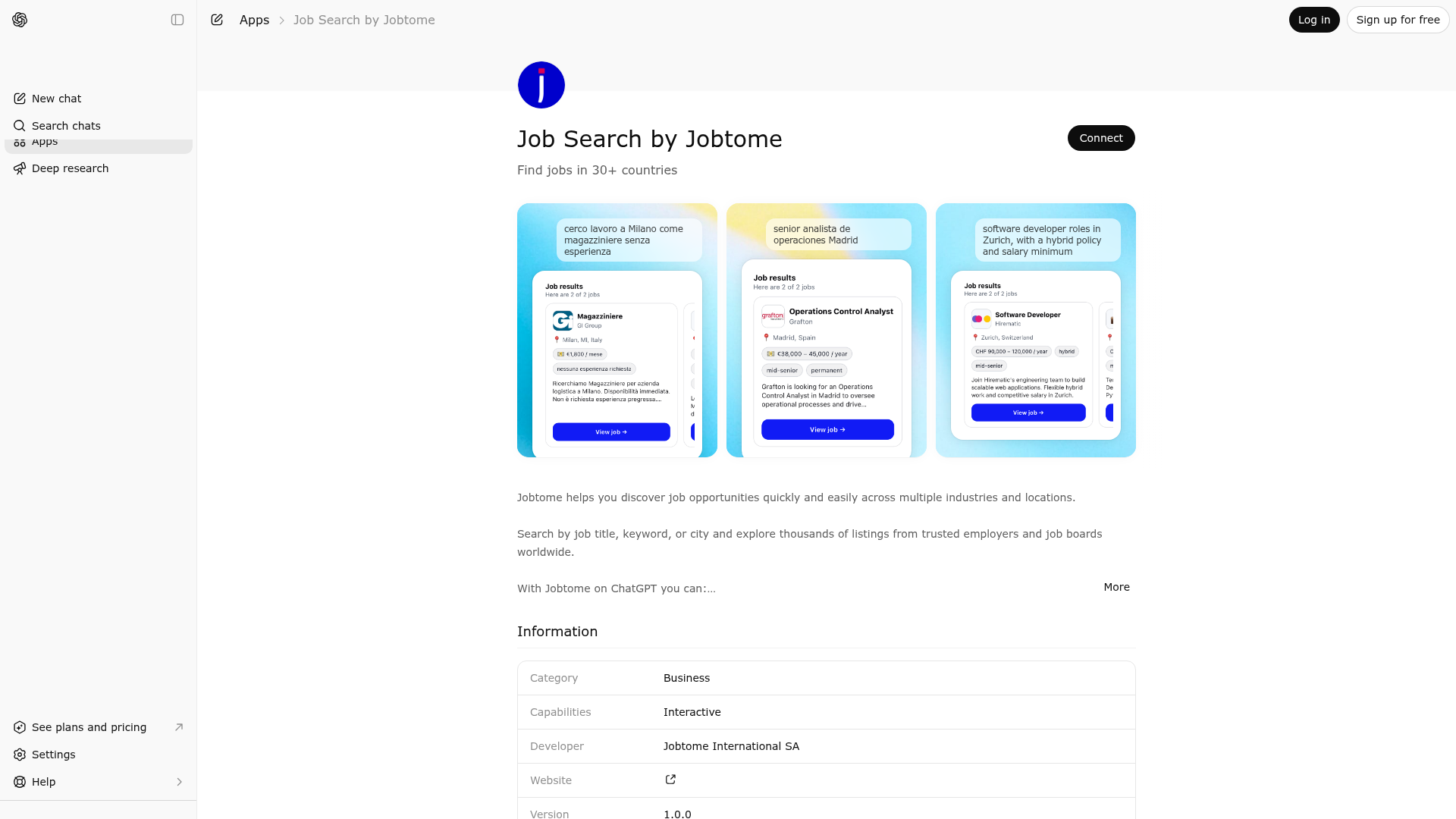Click the Milan warehouse job screenshot
Viewport: 1456px width, 819px height.
(617, 330)
